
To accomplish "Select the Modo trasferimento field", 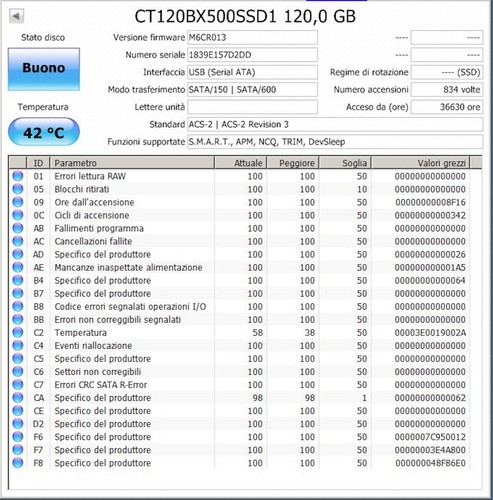I will point(252,89).
